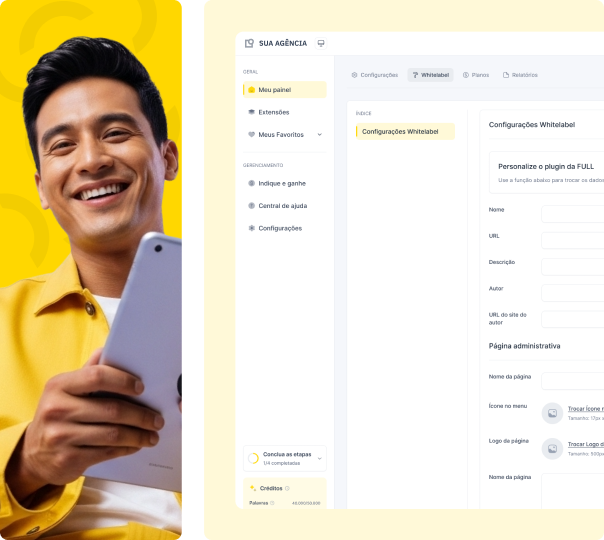Click the Indique e ganhe sidebar icon
Screen dimensions: 604x540
tap(251, 183)
